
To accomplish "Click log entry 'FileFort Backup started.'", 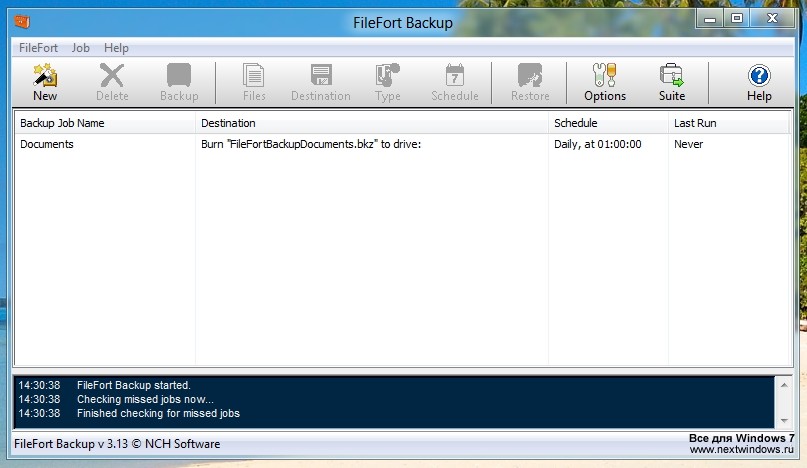I will coord(134,385).
